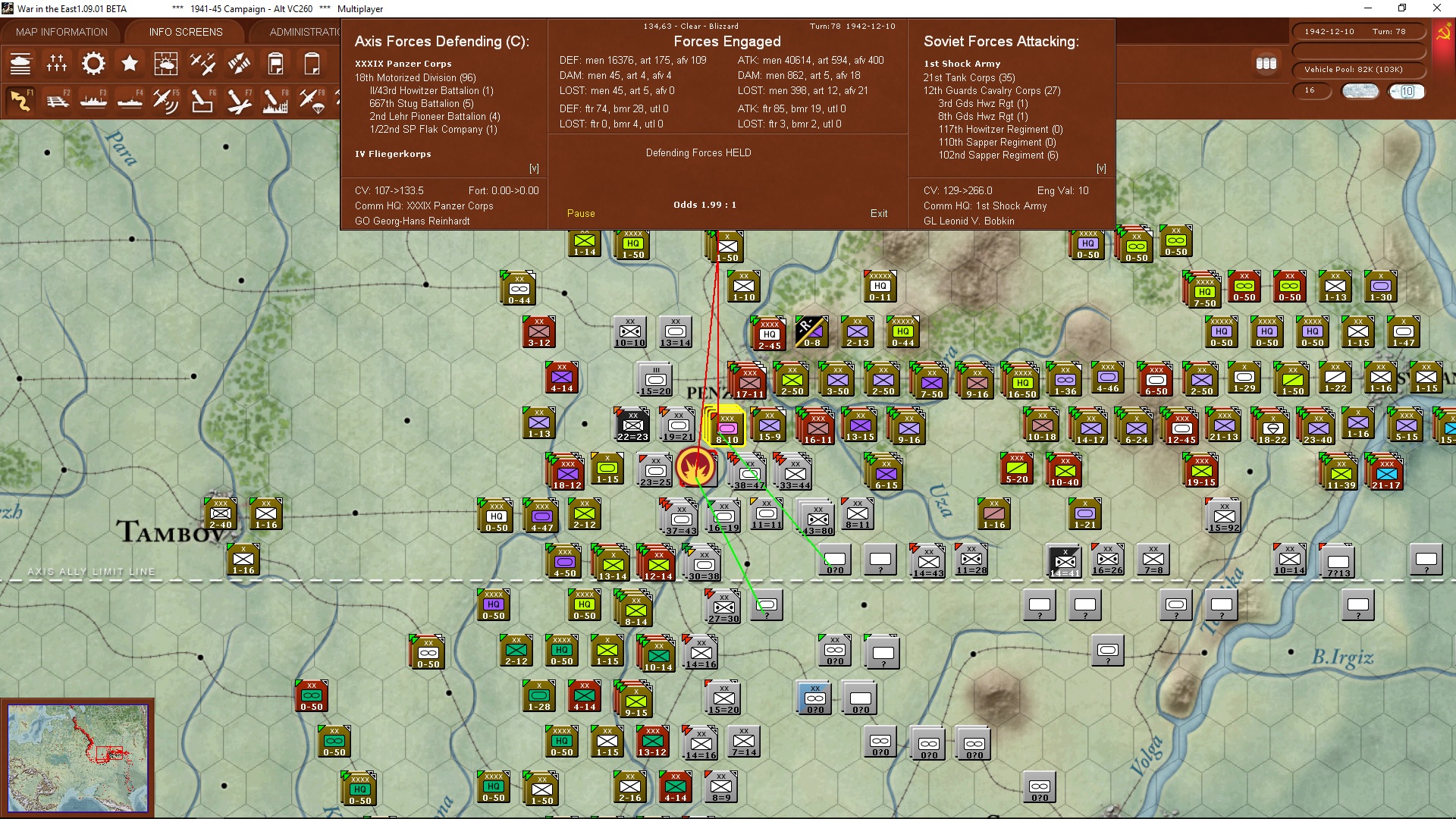The width and height of the screenshot is (1456, 819).
Task: Click the victory star icon
Action: 130,64
